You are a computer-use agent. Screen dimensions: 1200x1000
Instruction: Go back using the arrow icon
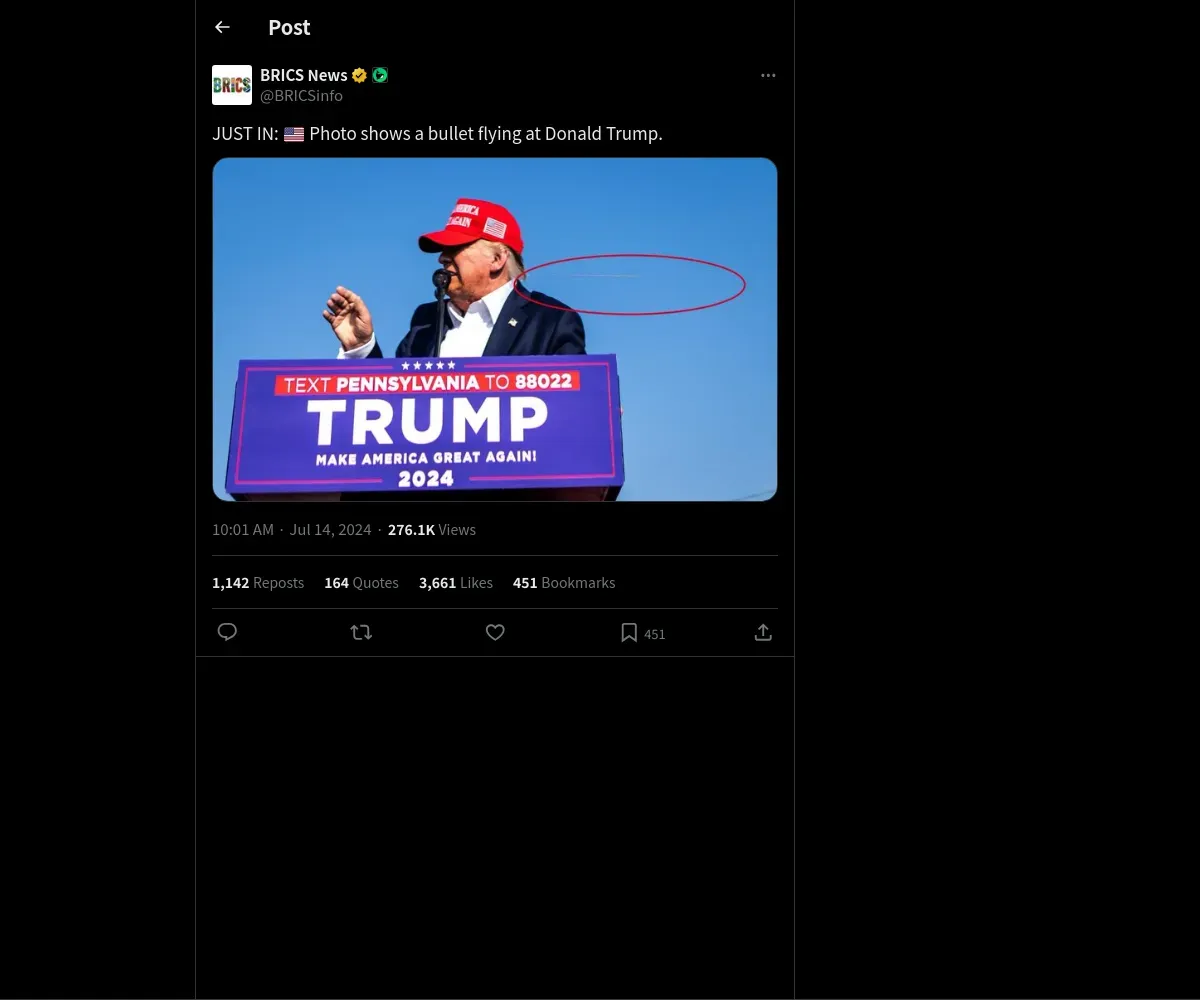pos(222,28)
